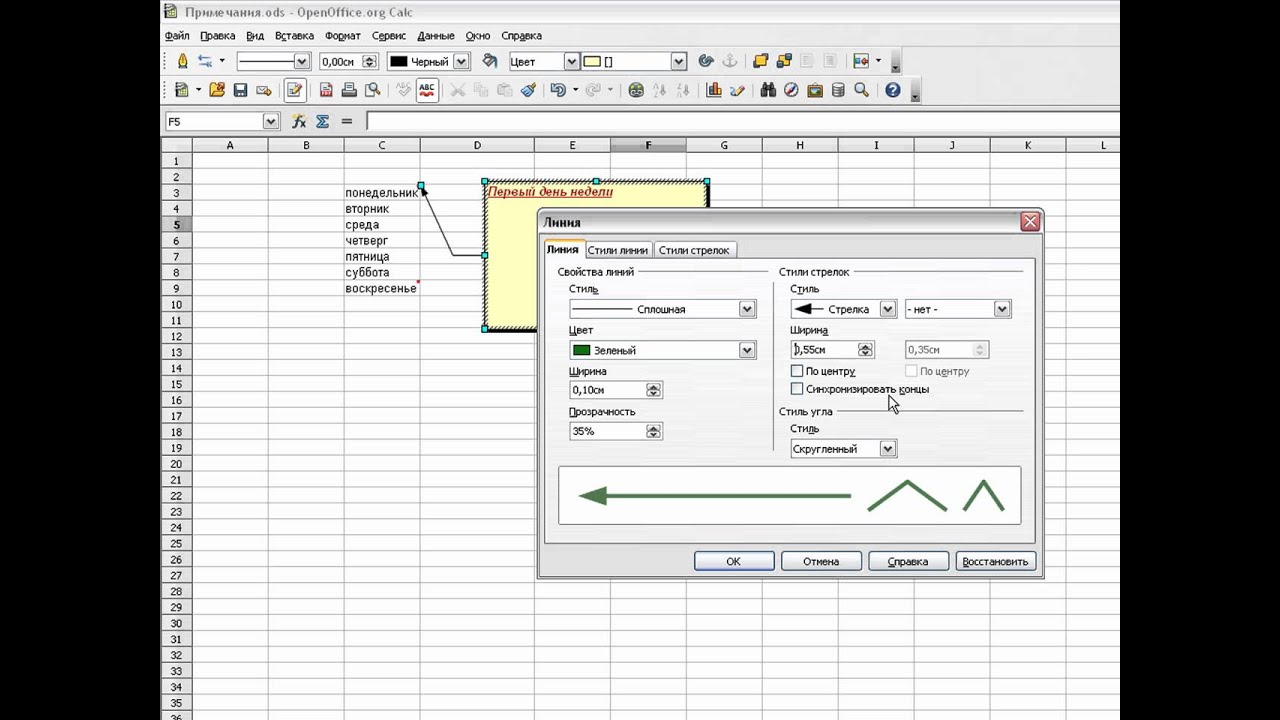This screenshot has width=1280, height=720.
Task: Click the Hyperlink globe icon
Action: click(x=636, y=90)
